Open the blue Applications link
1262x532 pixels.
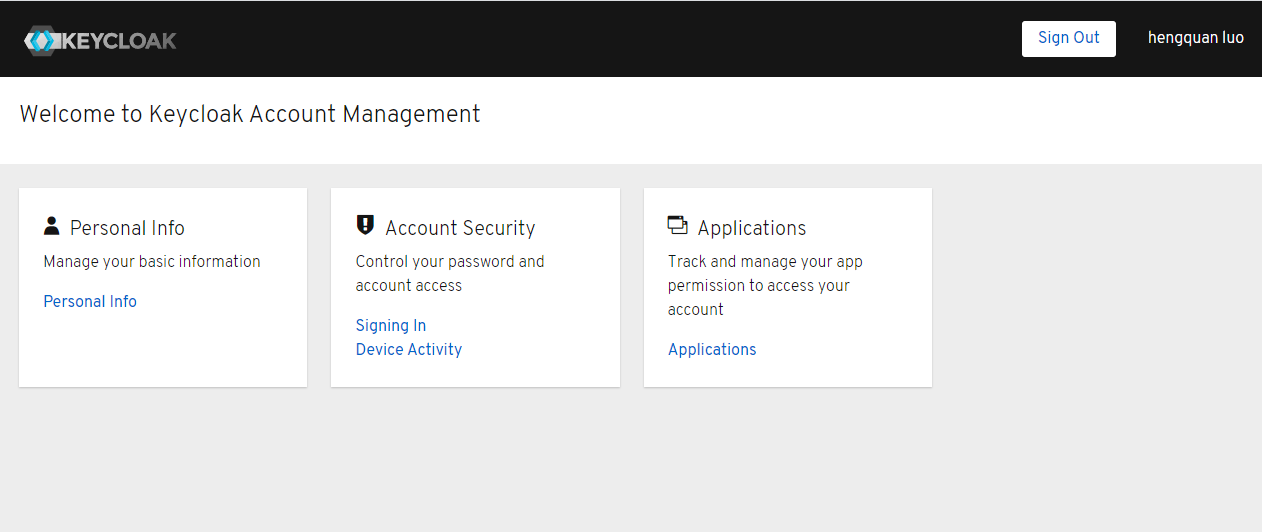tap(712, 350)
